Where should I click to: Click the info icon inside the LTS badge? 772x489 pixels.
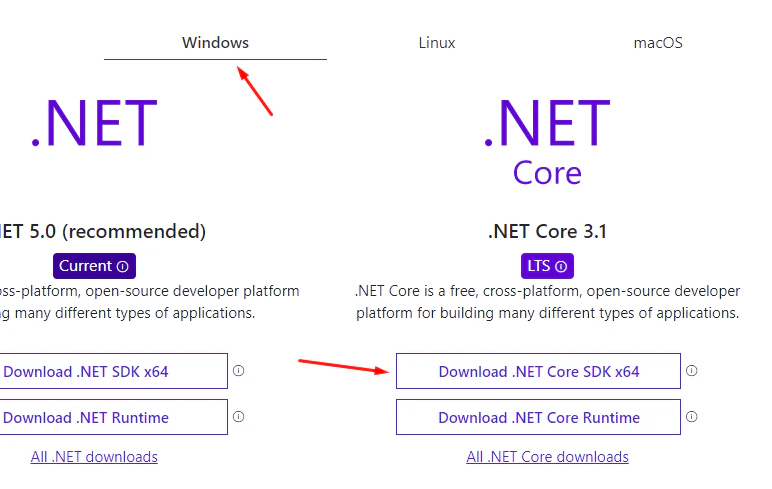561,266
